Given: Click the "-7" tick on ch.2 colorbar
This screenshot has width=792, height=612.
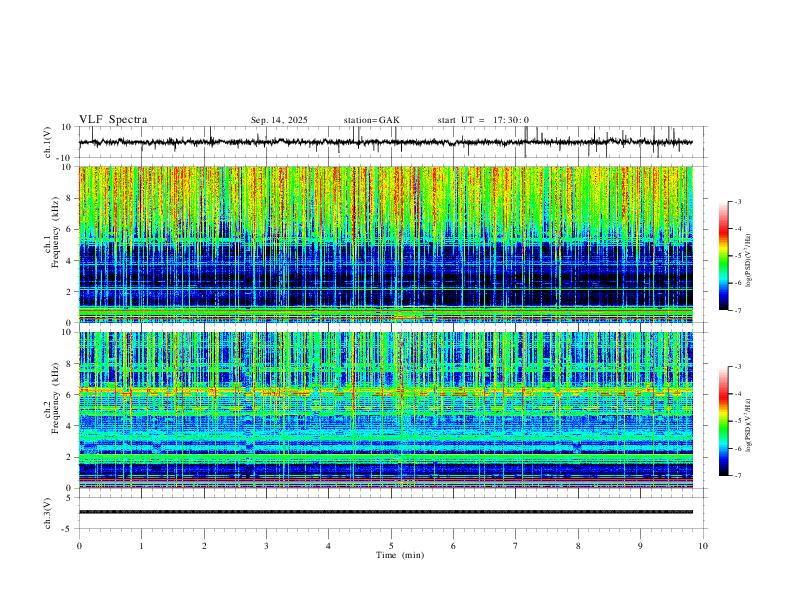Looking at the screenshot, I should (737, 476).
